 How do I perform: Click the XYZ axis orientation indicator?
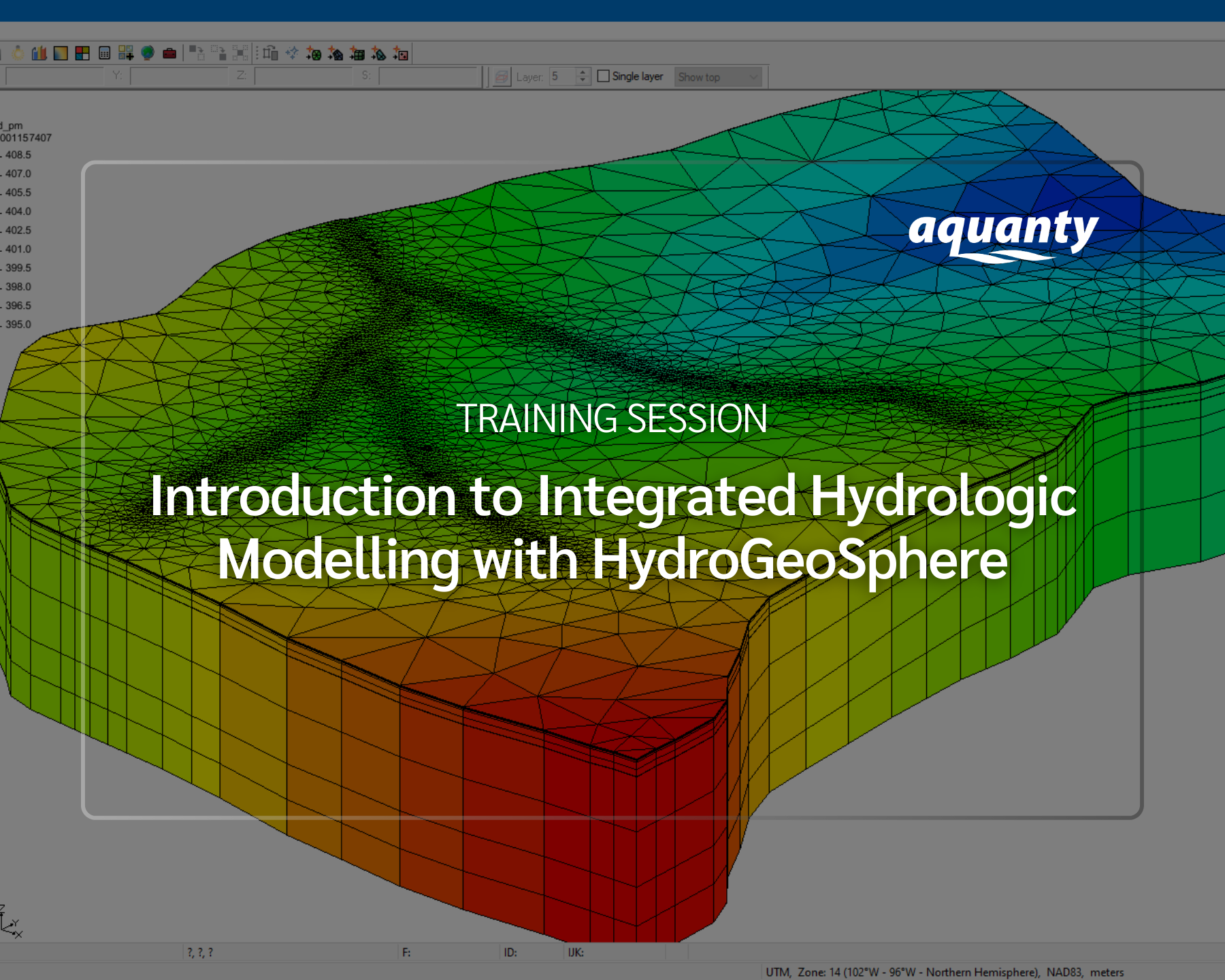point(11,922)
